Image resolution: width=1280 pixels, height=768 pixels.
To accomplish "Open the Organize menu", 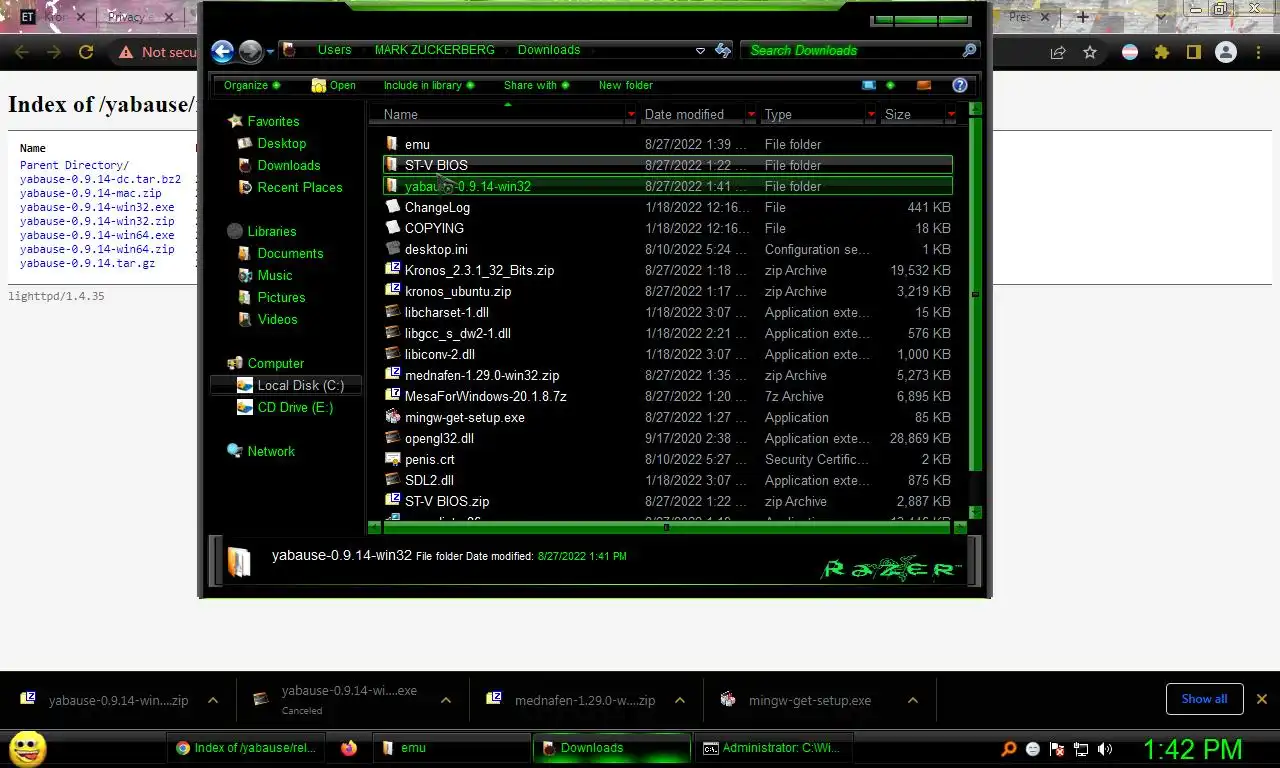I will coord(252,85).
